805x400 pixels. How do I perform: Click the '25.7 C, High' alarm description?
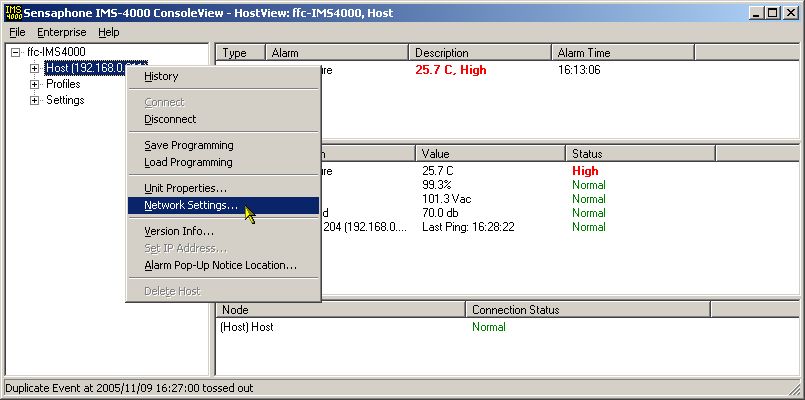click(x=451, y=70)
